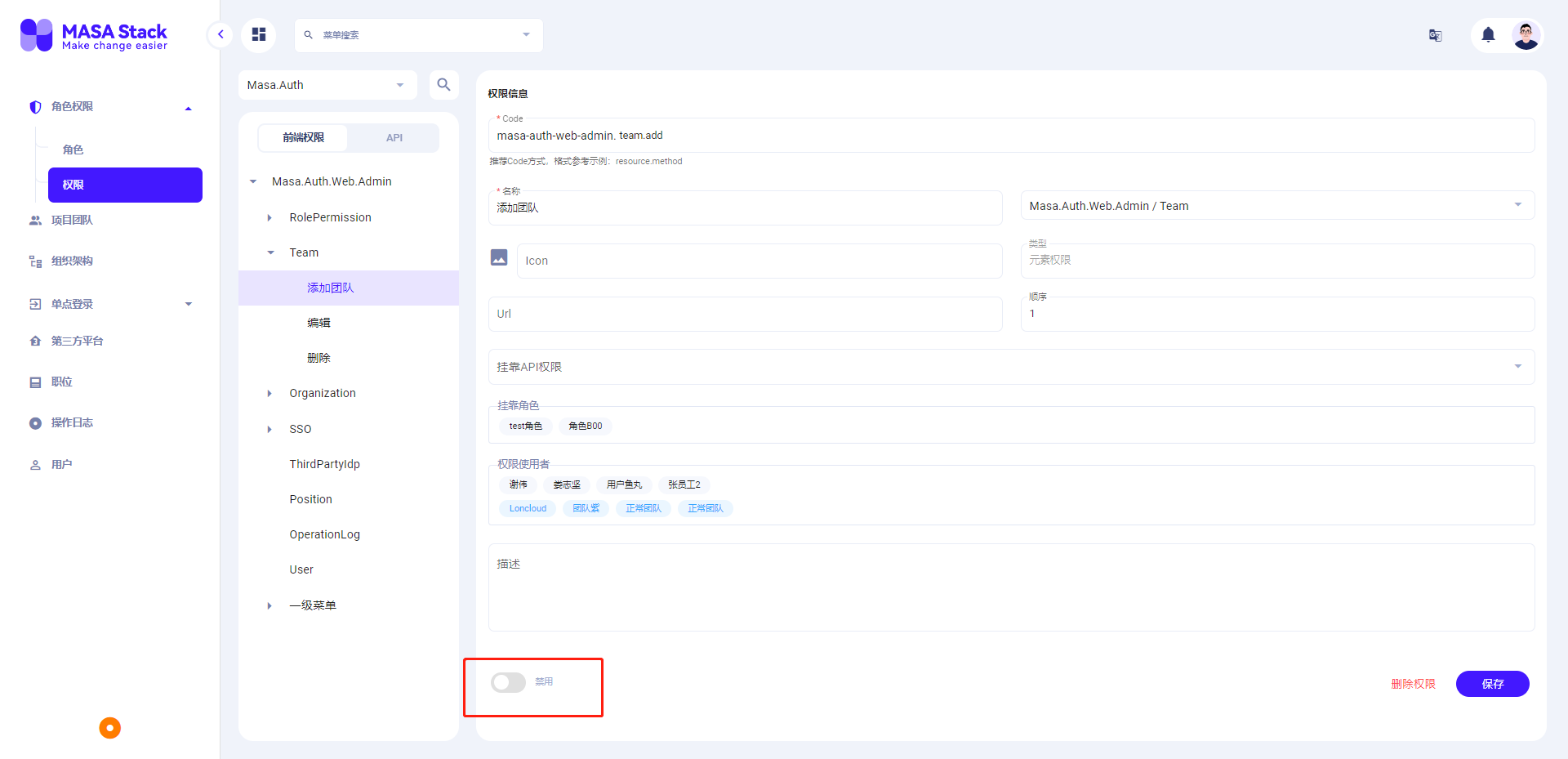Collapse the 角色权限 sidebar menu
The height and width of the screenshot is (759, 1568).
(189, 107)
